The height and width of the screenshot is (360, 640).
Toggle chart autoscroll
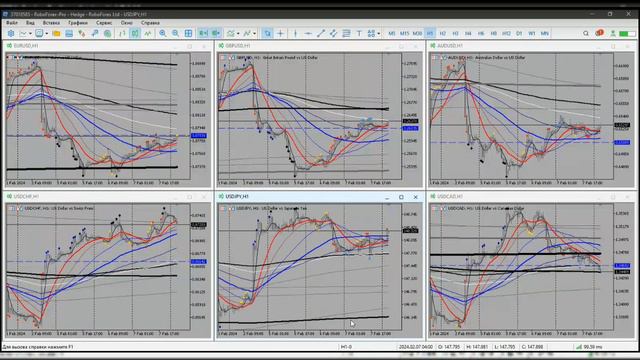tap(203, 33)
